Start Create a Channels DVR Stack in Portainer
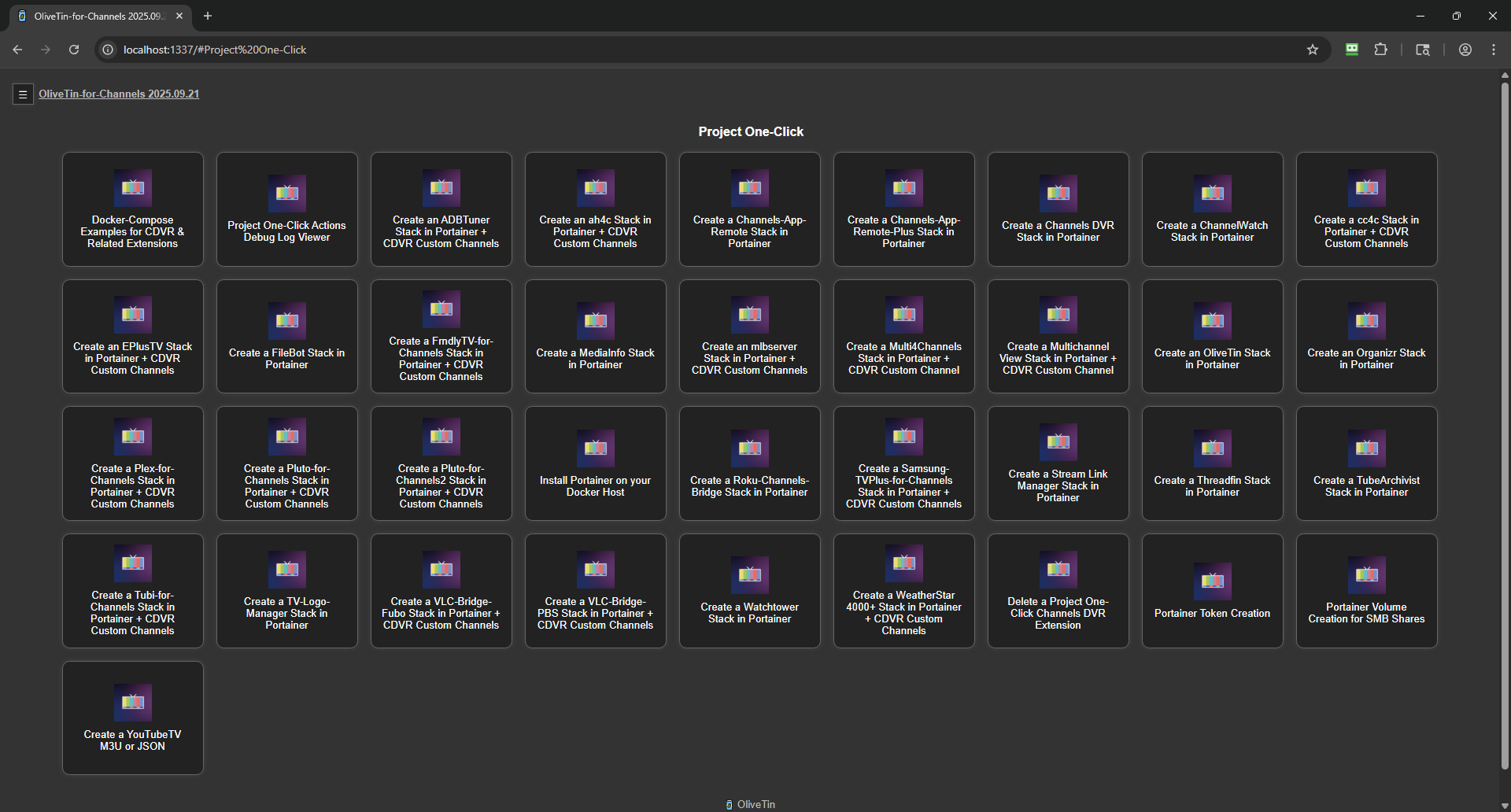This screenshot has height=812, width=1511. tap(1058, 209)
